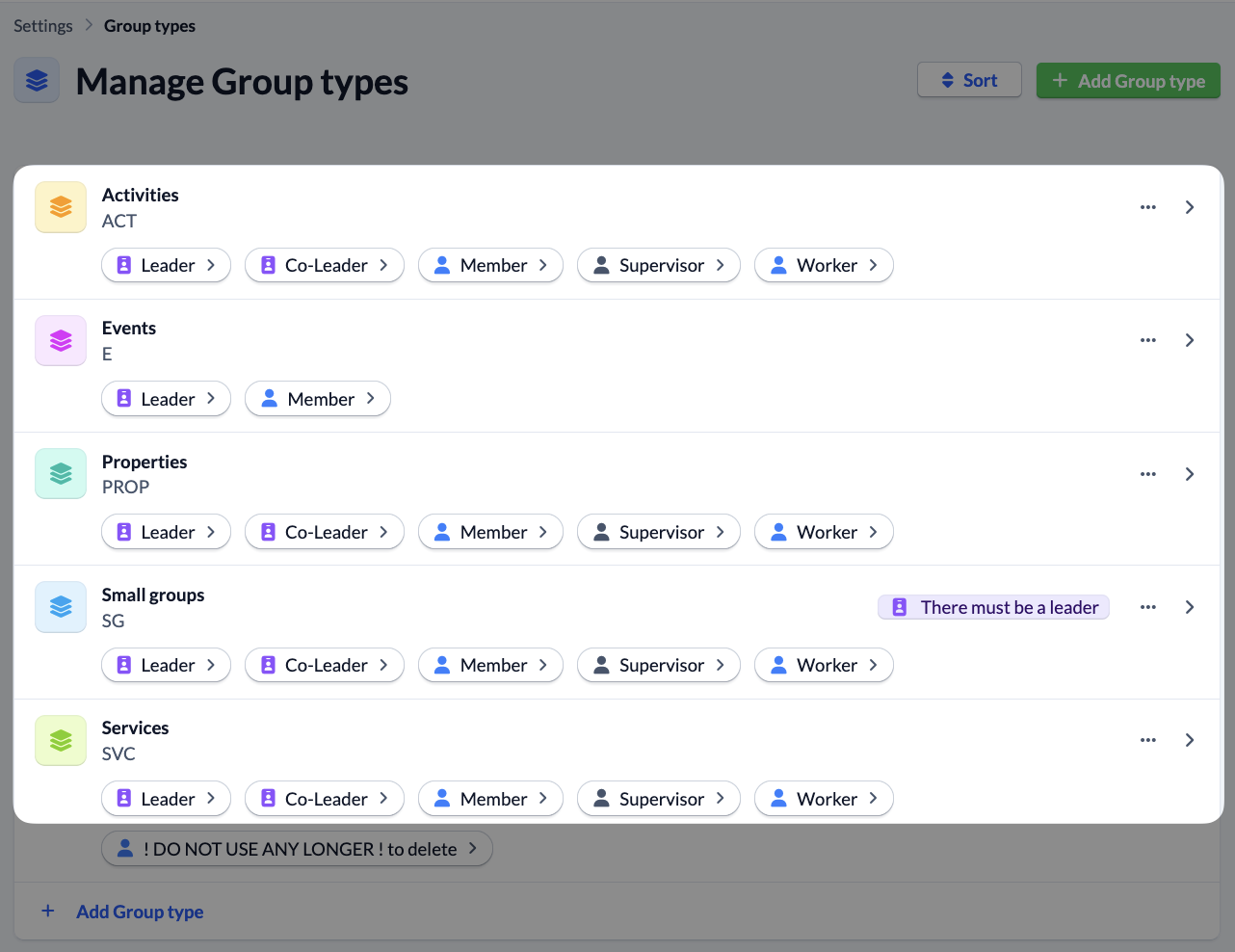This screenshot has width=1235, height=952.
Task: Open the Member role under Events
Action: [318, 399]
